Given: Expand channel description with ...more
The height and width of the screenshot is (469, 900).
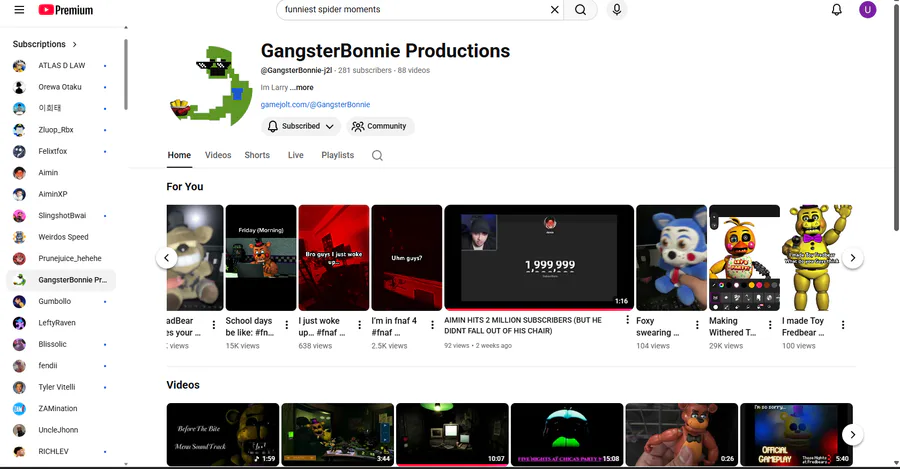Looking at the screenshot, I should [302, 88].
